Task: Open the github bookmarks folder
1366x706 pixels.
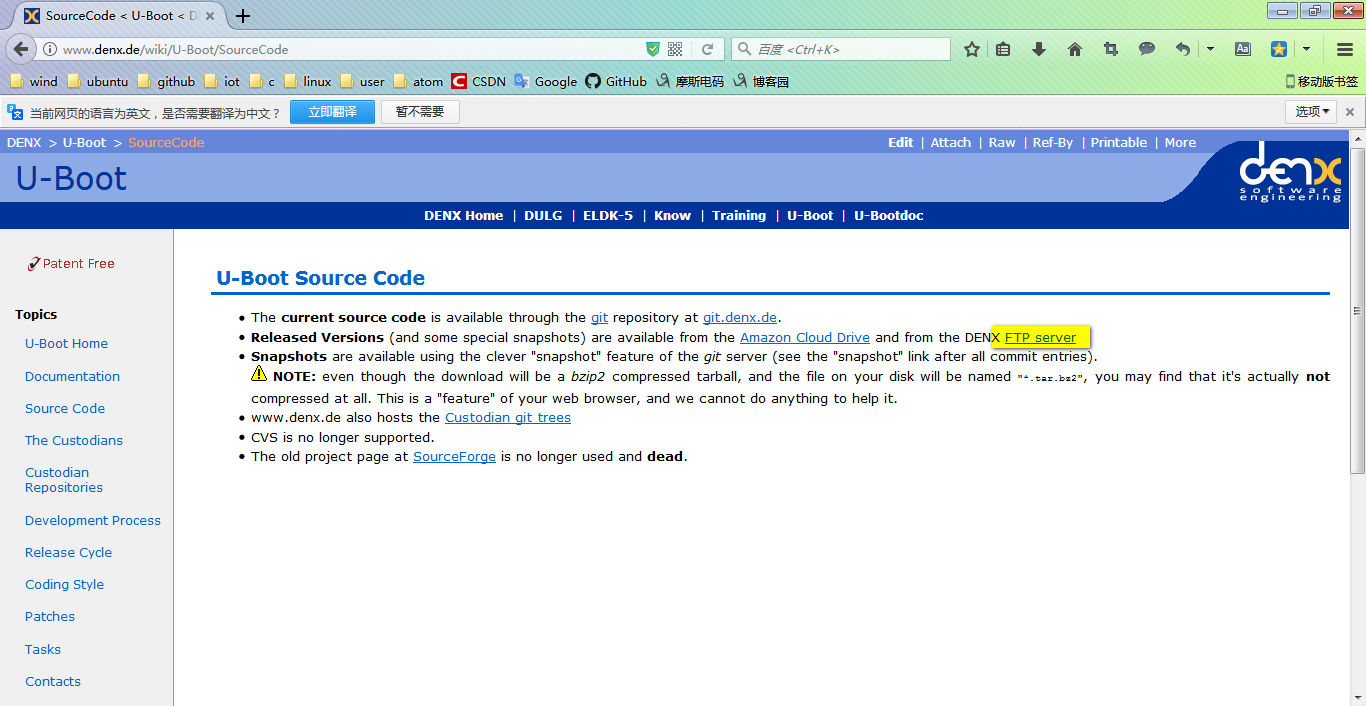Action: [x=166, y=81]
